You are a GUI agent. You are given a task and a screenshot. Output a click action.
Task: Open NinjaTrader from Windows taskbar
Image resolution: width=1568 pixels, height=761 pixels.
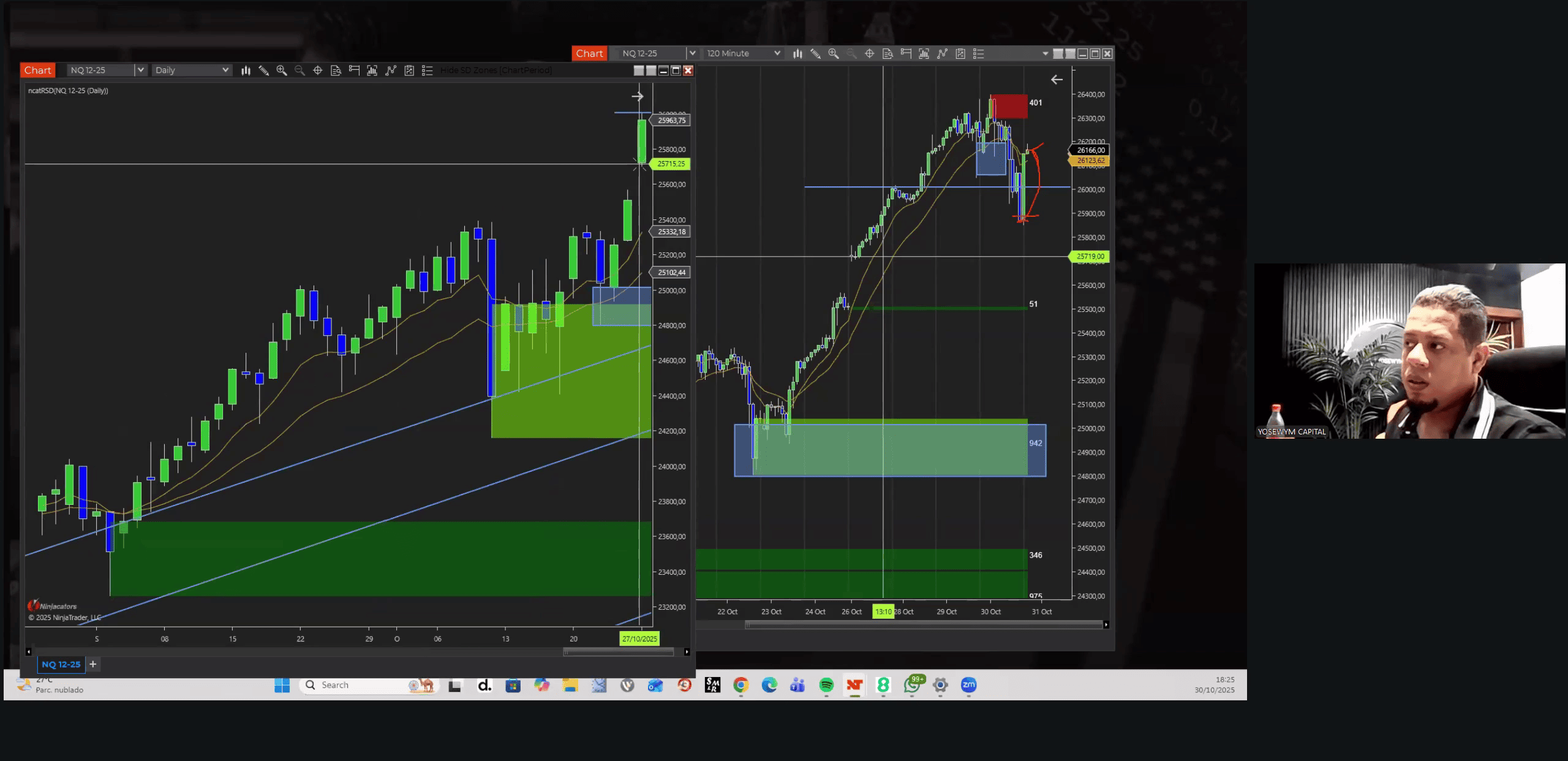[x=854, y=685]
